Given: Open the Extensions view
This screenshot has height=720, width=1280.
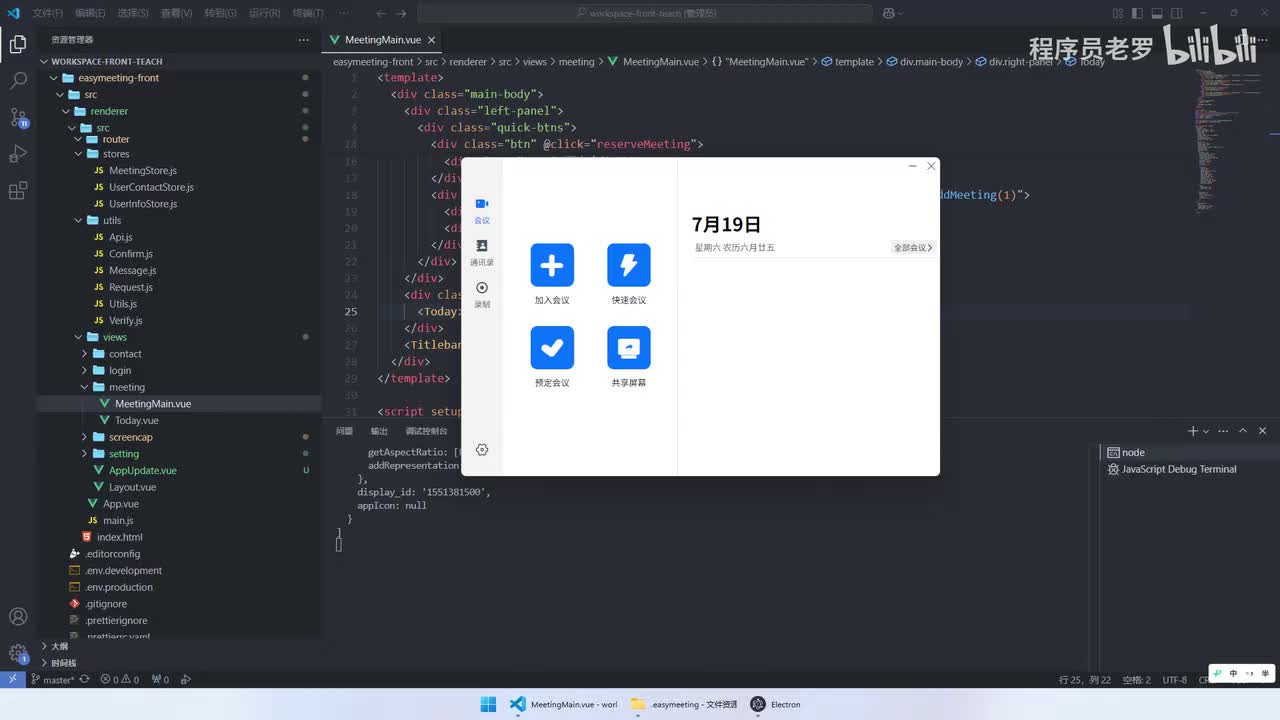Looking at the screenshot, I should tap(18, 190).
